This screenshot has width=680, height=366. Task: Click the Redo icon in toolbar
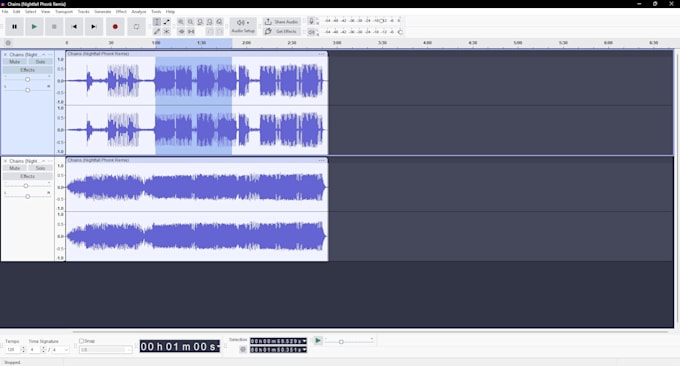(219, 32)
